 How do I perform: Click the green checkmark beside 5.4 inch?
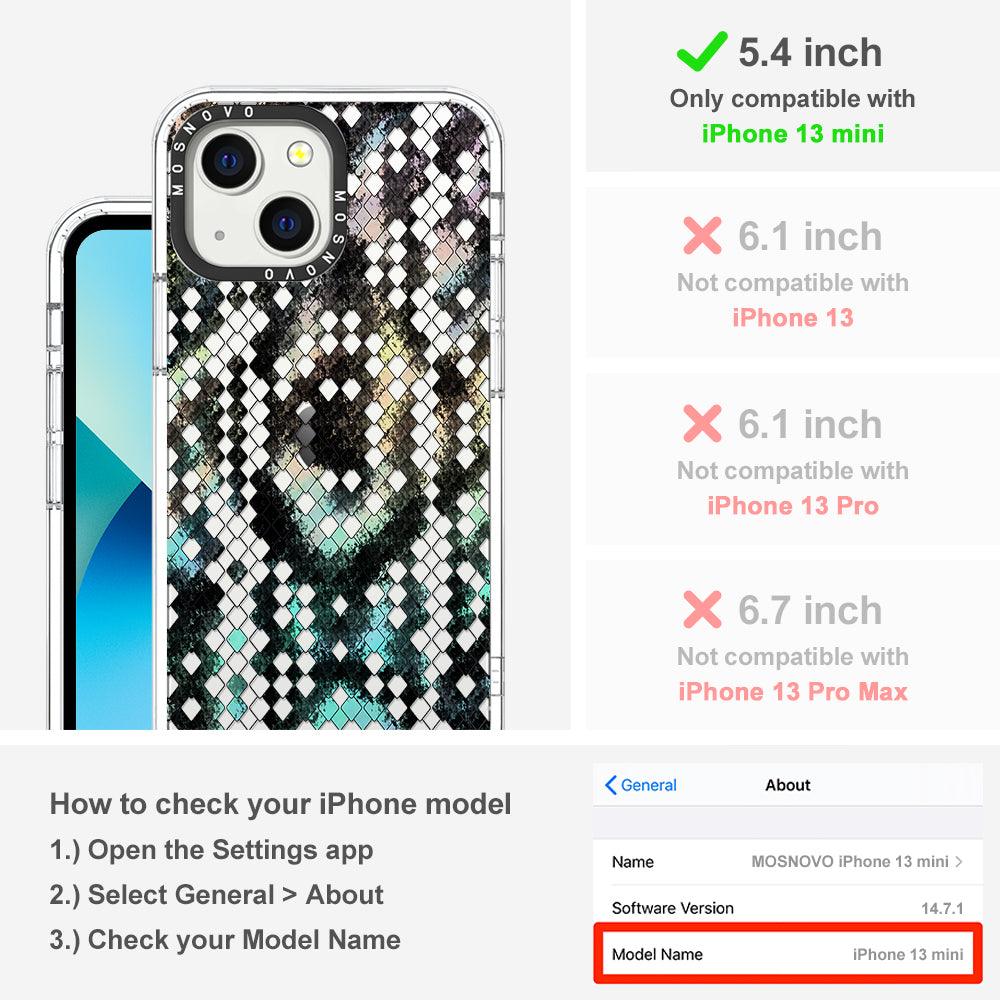[702, 51]
